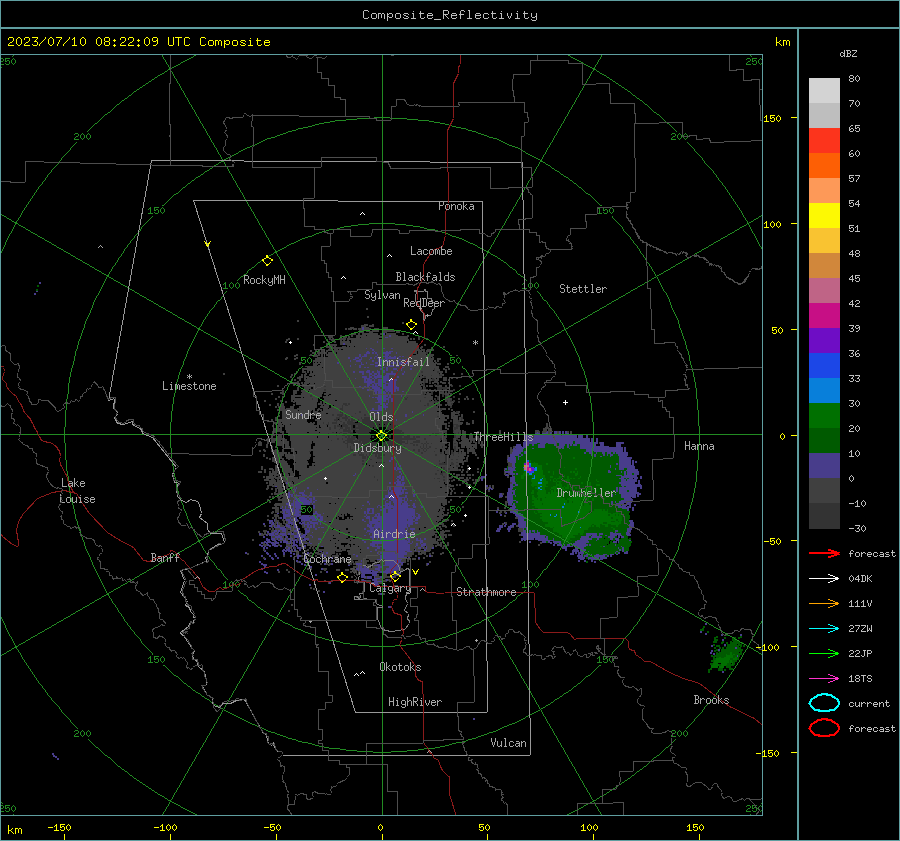Click the red forecast ellipse legend icon
Viewport: 900px width, 841px height.
click(824, 728)
